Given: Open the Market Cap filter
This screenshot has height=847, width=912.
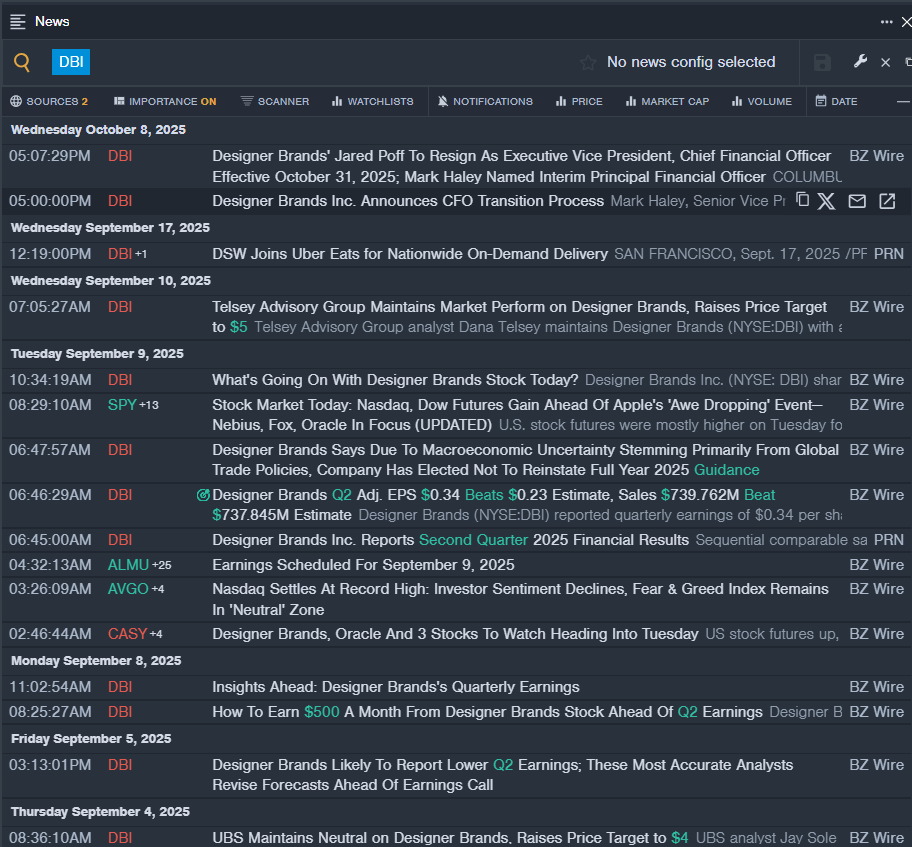Looking at the screenshot, I should pos(667,101).
